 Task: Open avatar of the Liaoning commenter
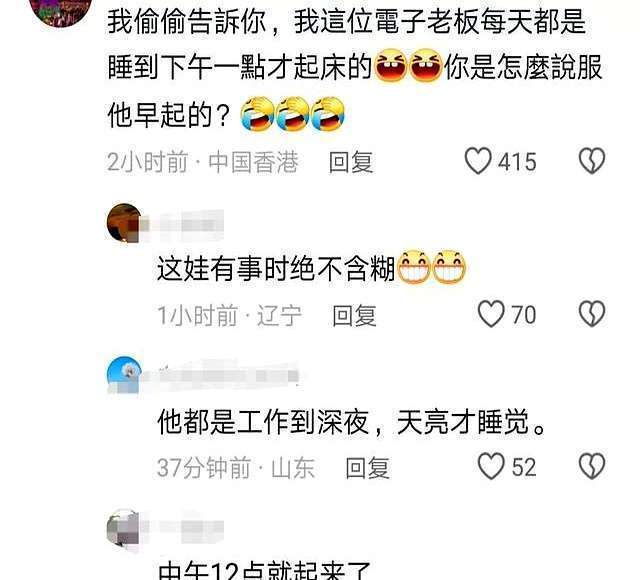click(x=124, y=223)
